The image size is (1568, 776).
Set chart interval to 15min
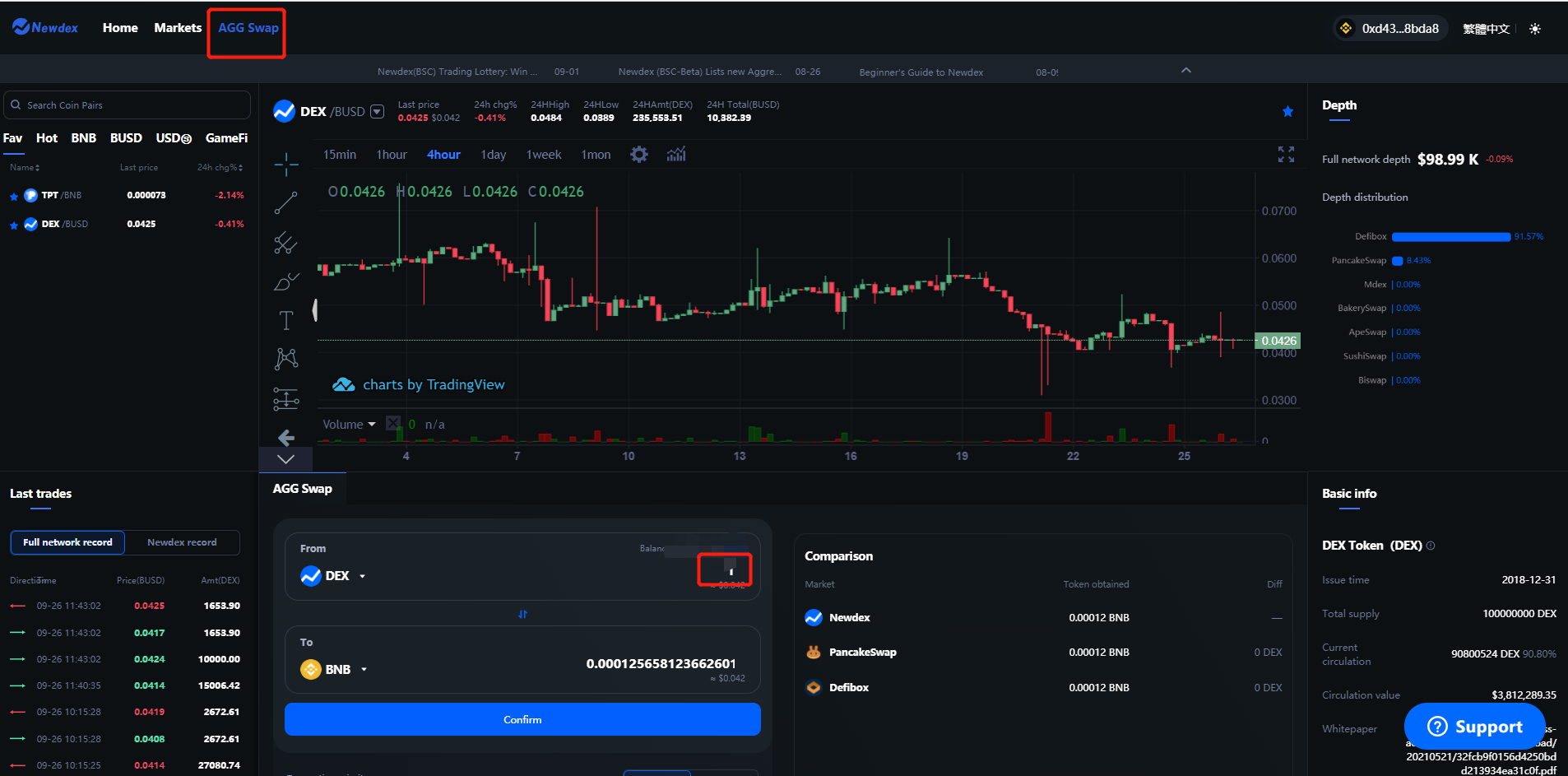(x=340, y=155)
